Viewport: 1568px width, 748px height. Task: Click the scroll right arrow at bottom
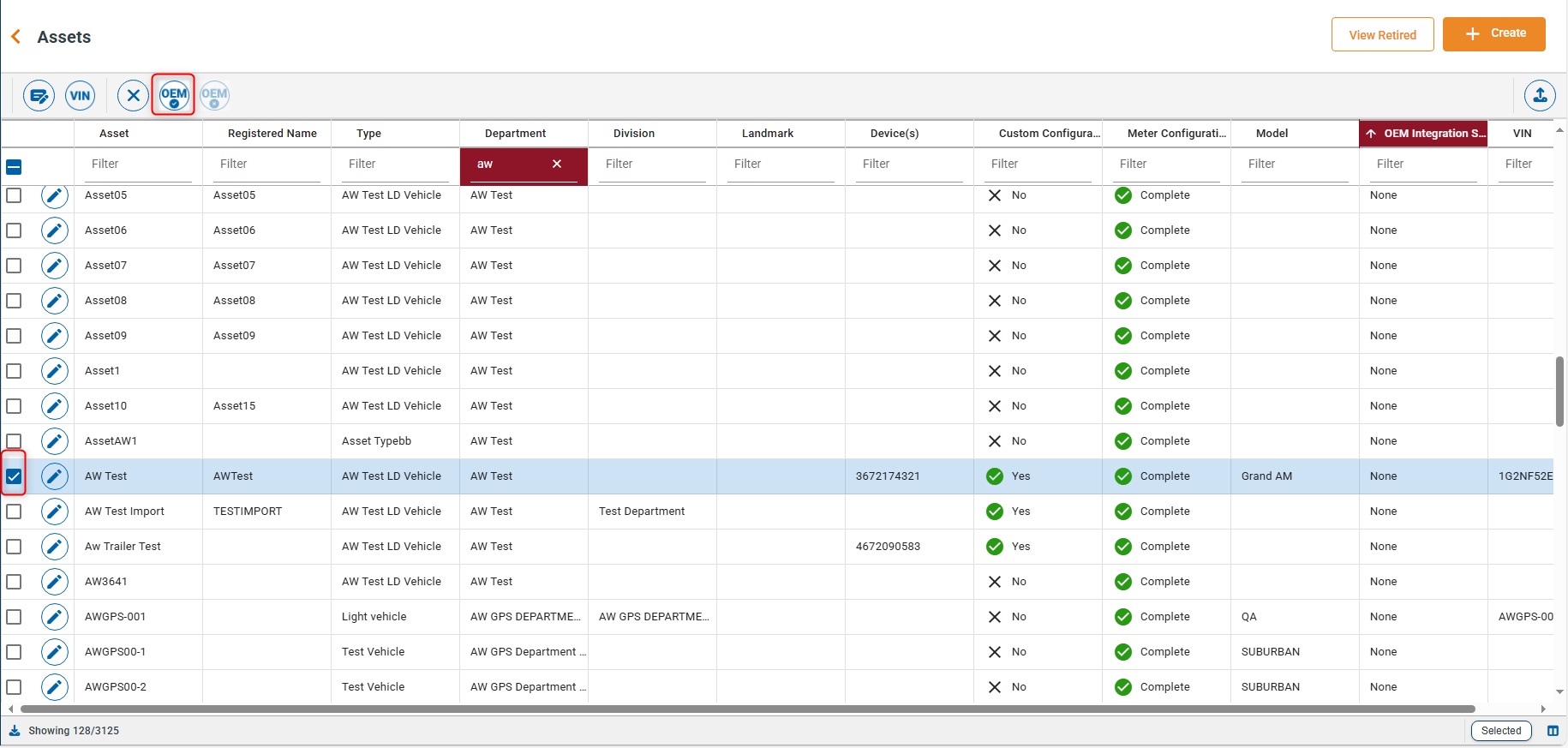(x=1543, y=709)
